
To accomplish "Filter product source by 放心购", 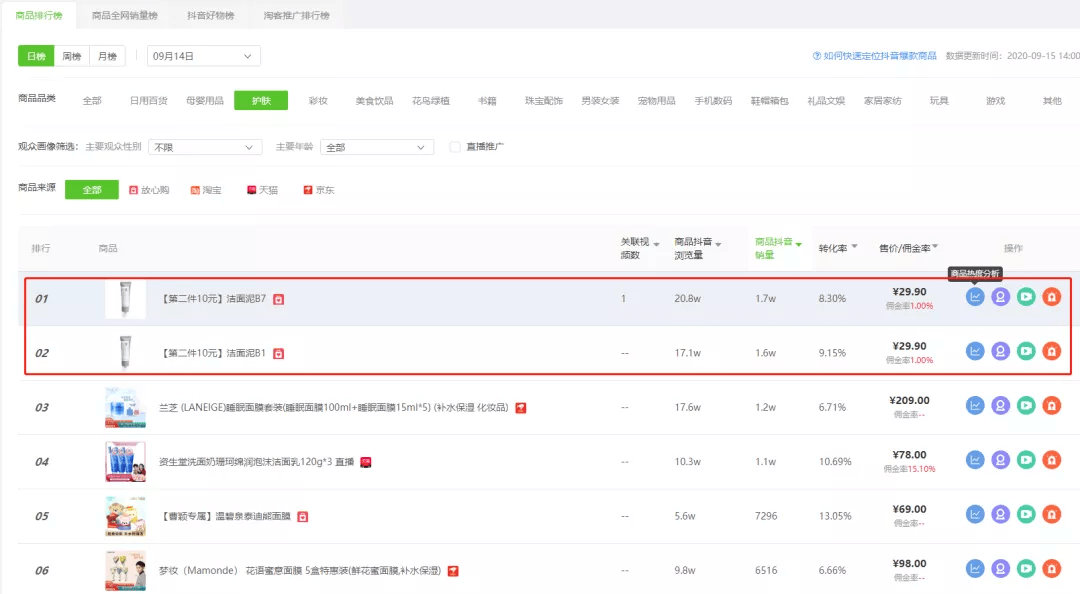I will [149, 190].
